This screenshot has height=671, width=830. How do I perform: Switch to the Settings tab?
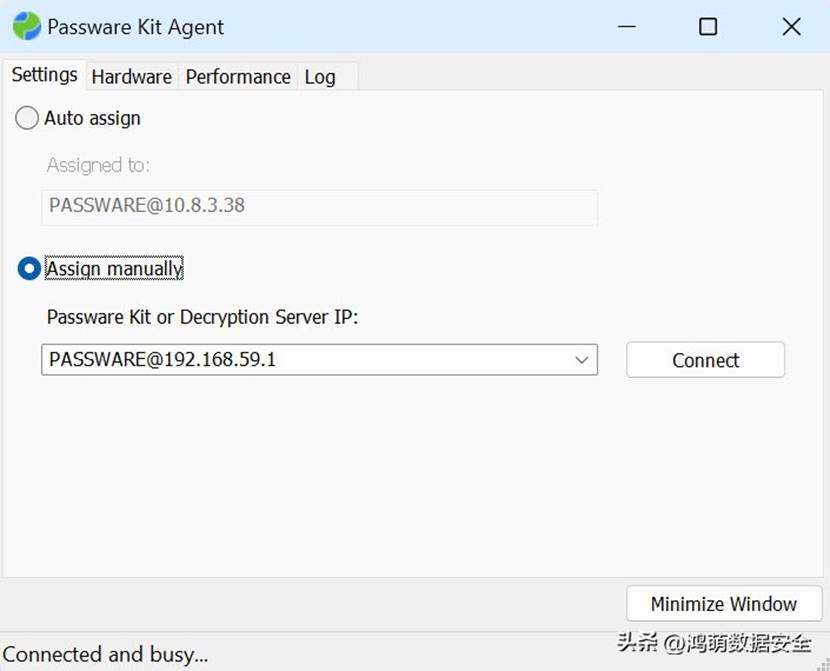(44, 75)
